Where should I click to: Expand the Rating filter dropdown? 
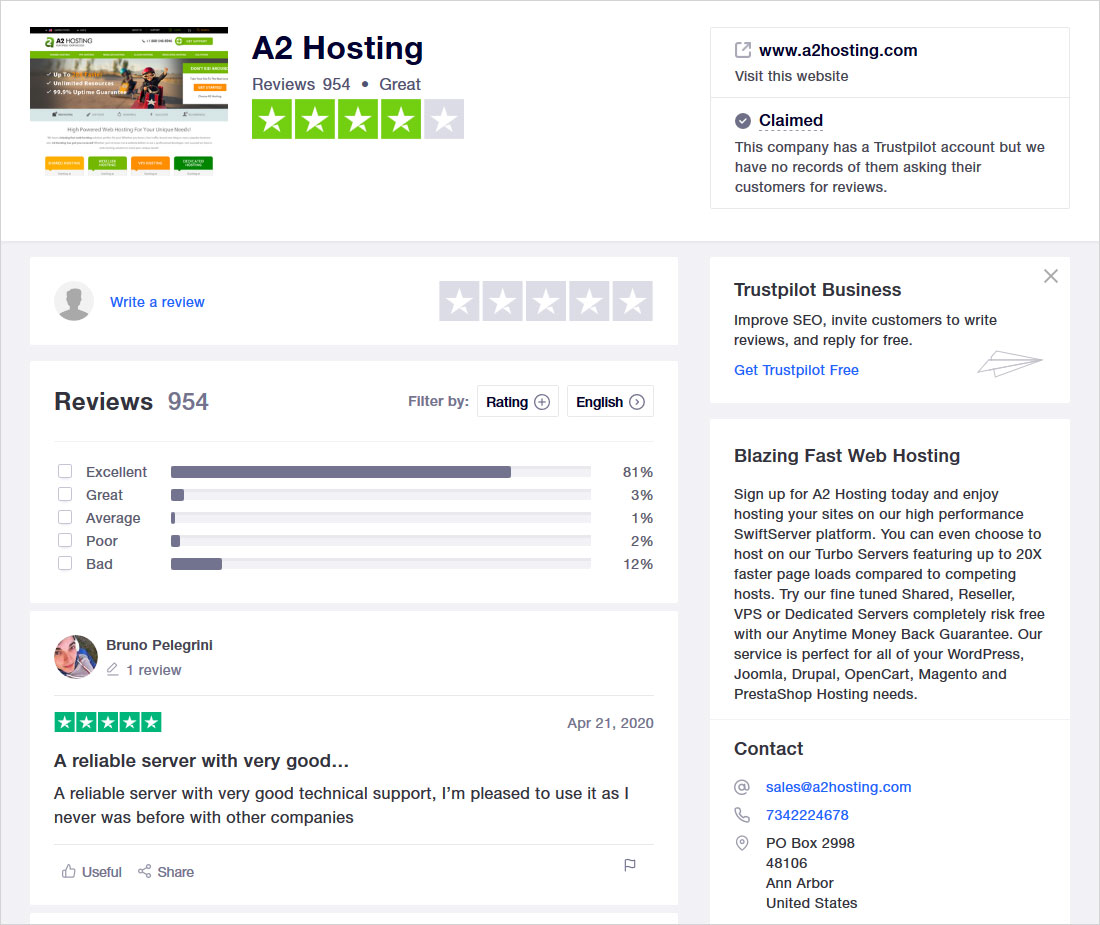point(517,402)
